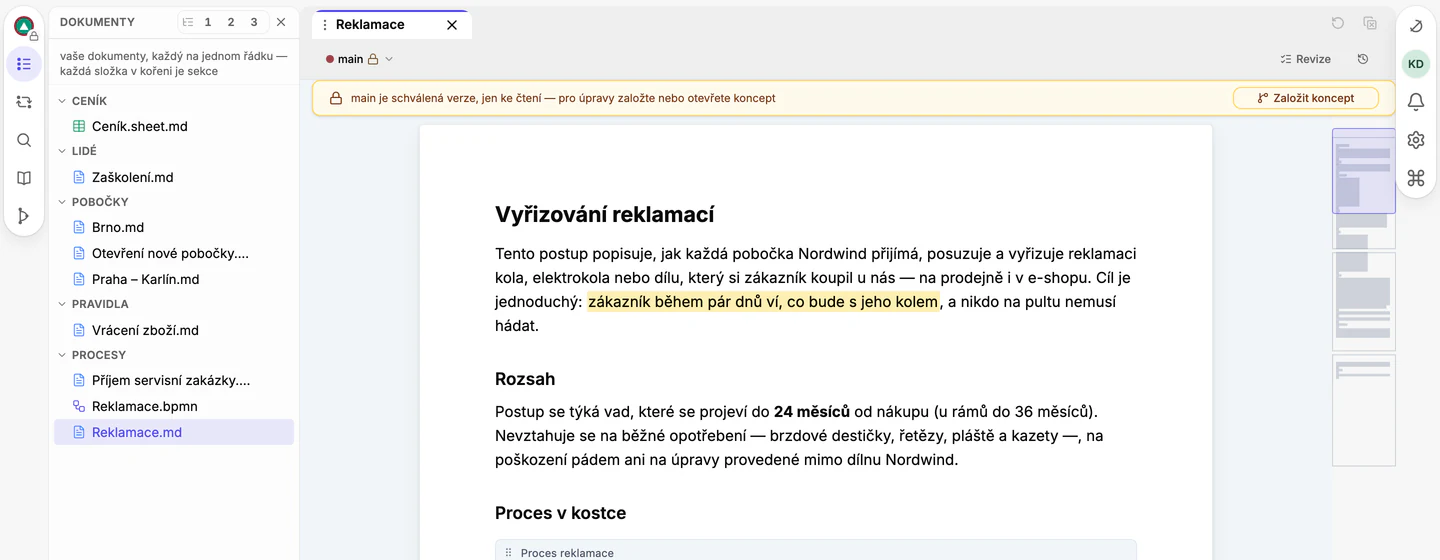1440x560 pixels.
Task: Click the Vyřizování reklamací heading
Action: 604,215
